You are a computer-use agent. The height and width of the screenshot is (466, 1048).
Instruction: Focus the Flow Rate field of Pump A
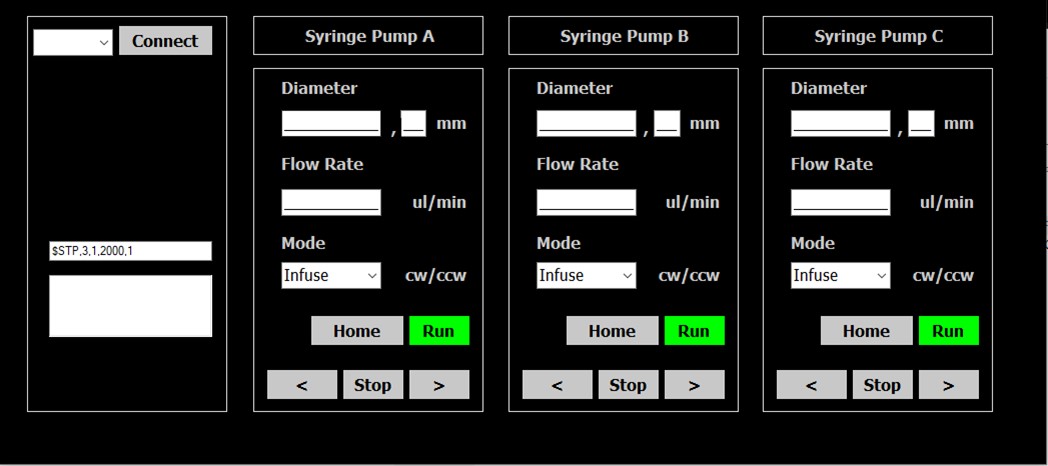pos(331,202)
